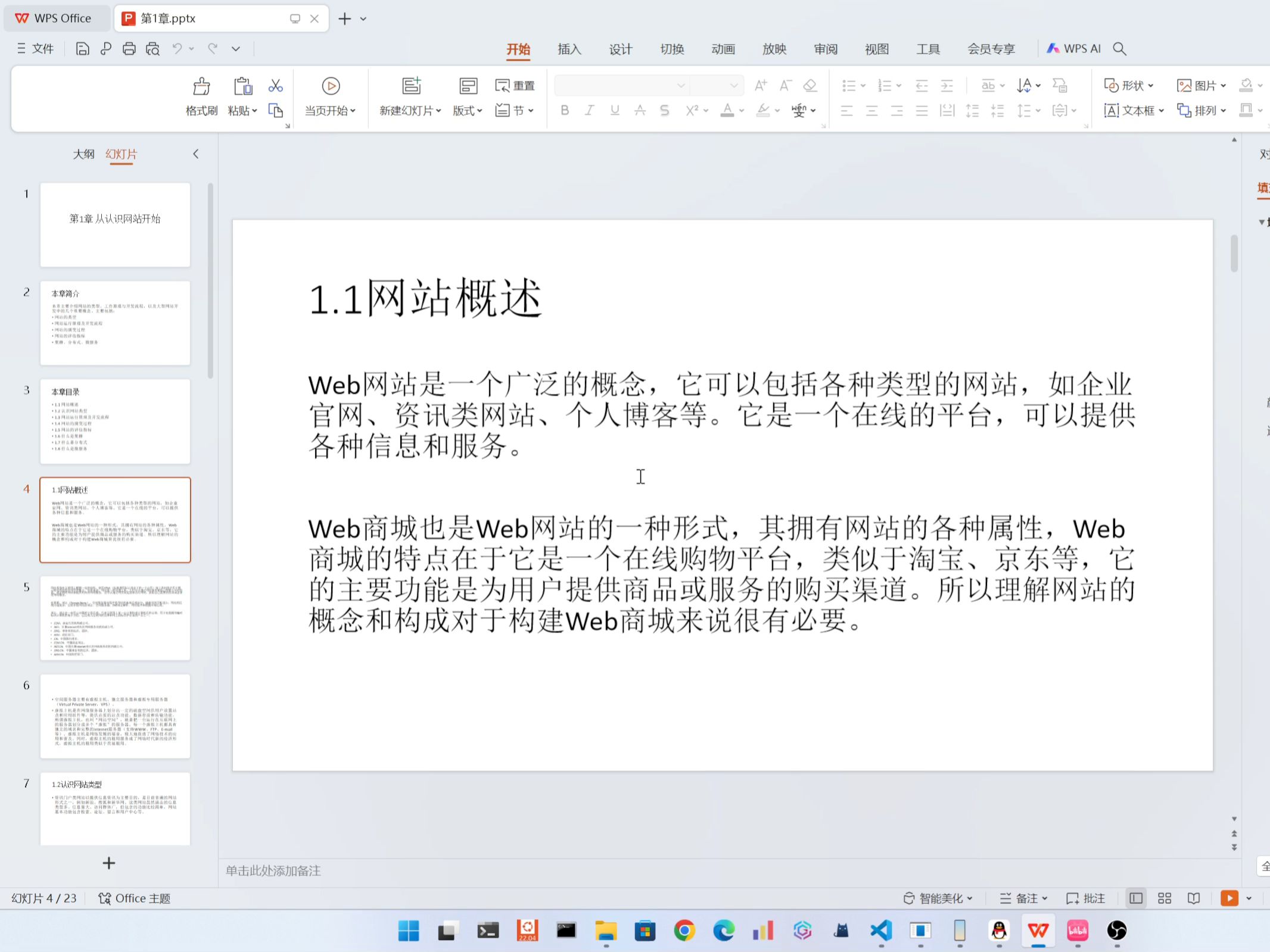The width and height of the screenshot is (1270, 952).
Task: Switch to slide sorter grid view
Action: click(1165, 898)
